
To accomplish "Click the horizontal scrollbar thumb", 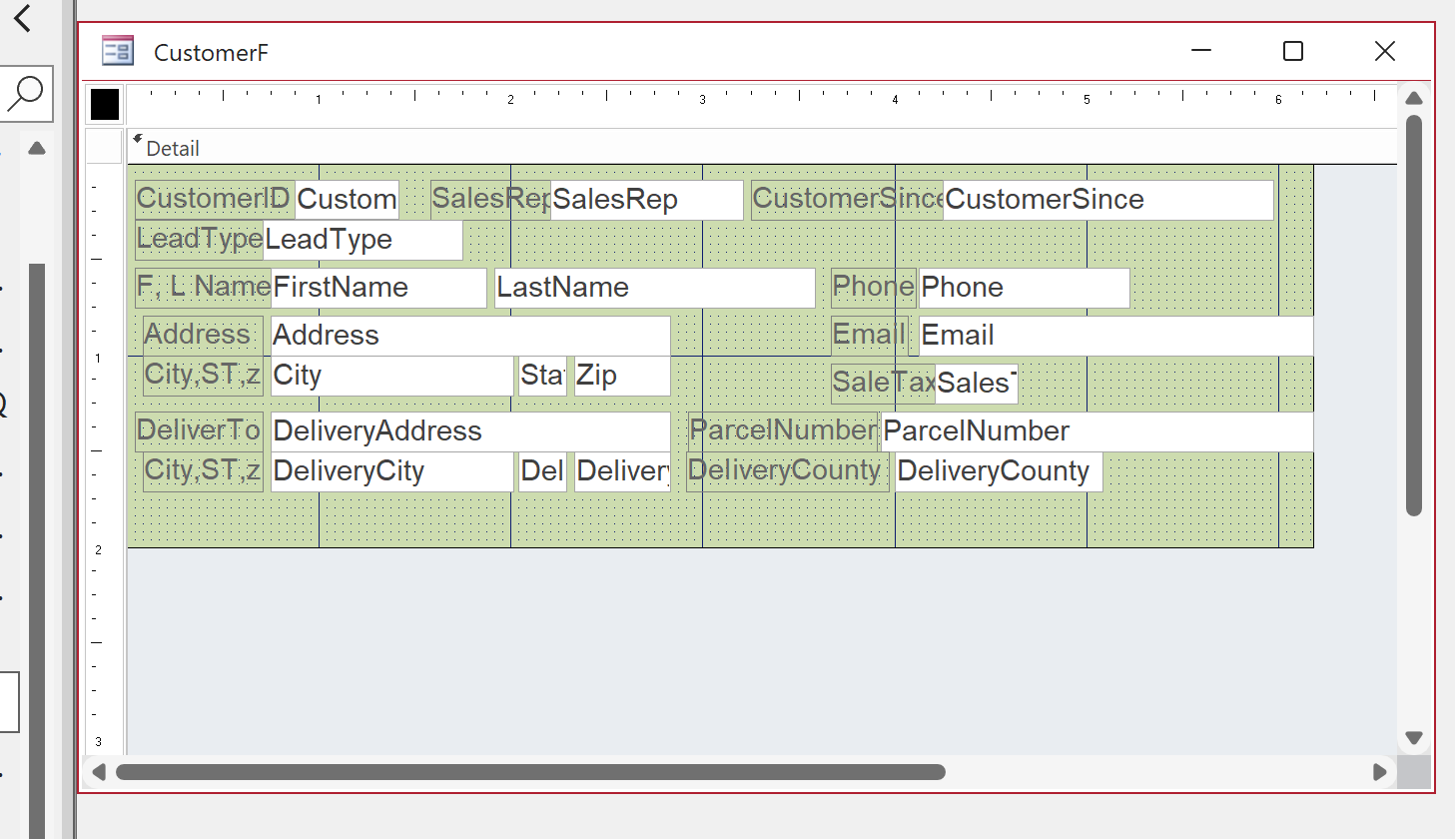I will 529,772.
